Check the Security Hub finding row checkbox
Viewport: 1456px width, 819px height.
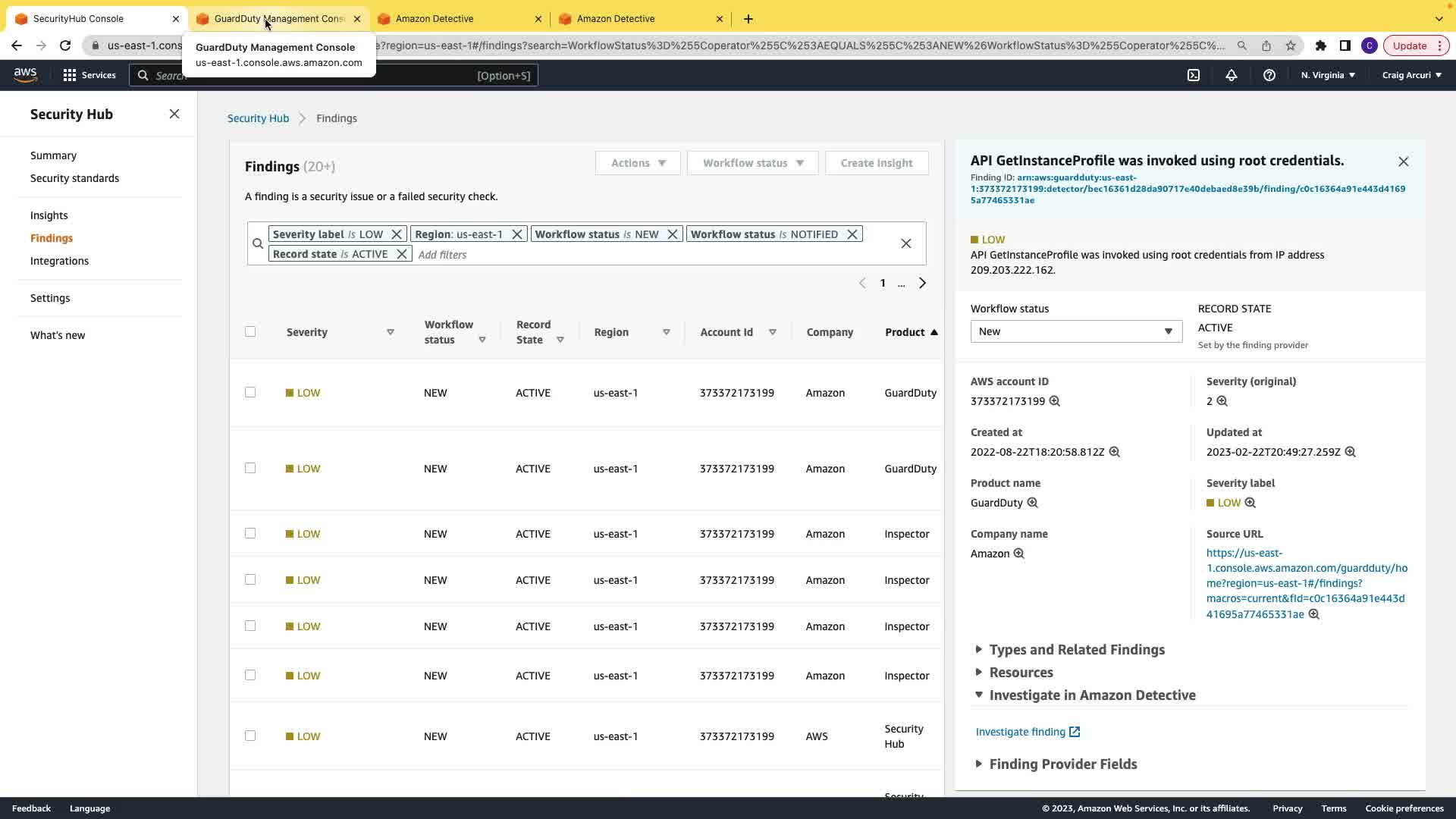click(x=250, y=736)
